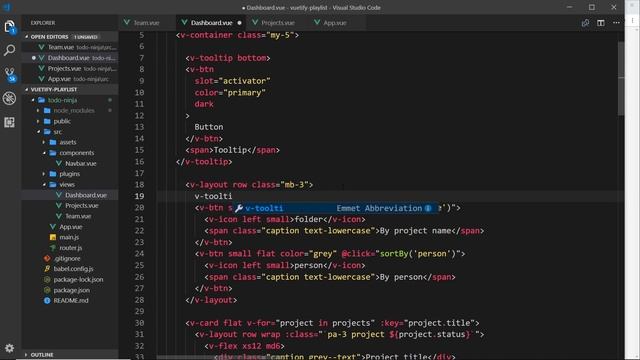This screenshot has width=640, height=360.
Task: Click the open changes icon in the editor toolbar
Action: pos(585,23)
